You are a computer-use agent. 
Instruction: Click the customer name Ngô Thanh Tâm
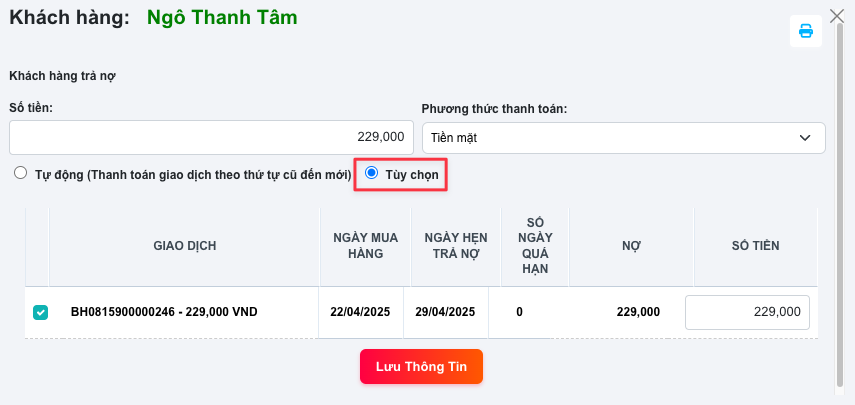[x=221, y=17]
